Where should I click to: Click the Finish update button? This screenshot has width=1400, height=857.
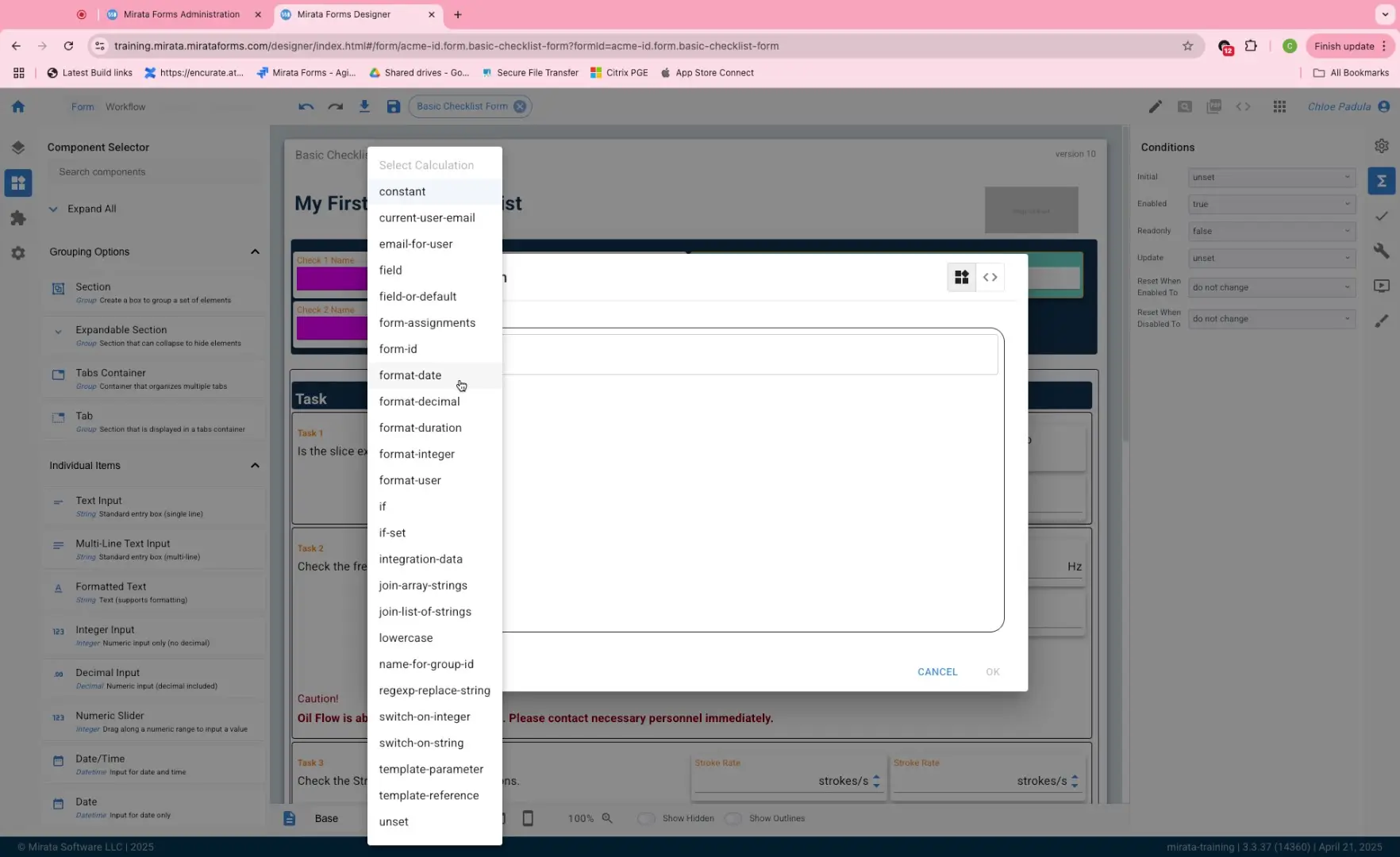pos(1344,46)
